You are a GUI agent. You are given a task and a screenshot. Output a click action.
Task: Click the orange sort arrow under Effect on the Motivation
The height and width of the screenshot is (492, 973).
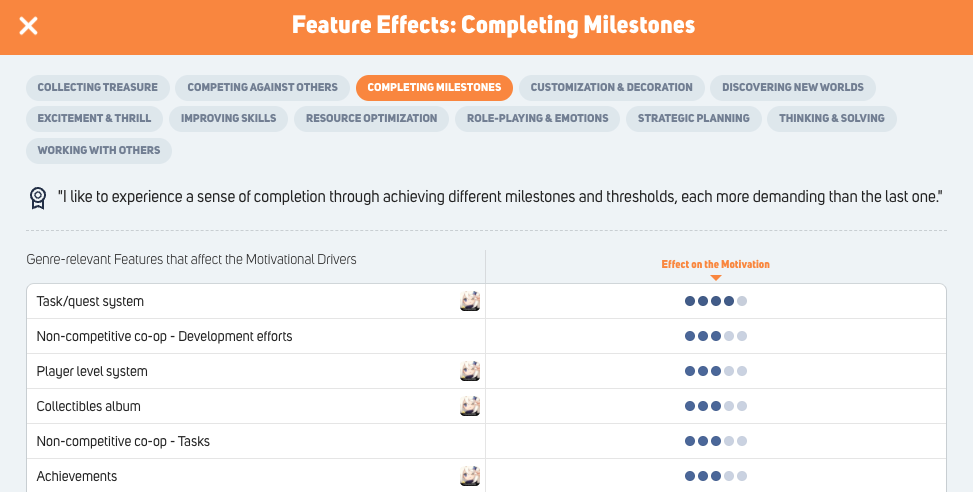coord(715,278)
